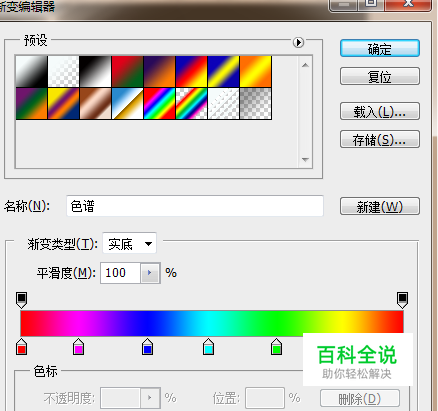Focus the 名称 field containing 色谱
This screenshot has width=438, height=411.
tap(195, 206)
